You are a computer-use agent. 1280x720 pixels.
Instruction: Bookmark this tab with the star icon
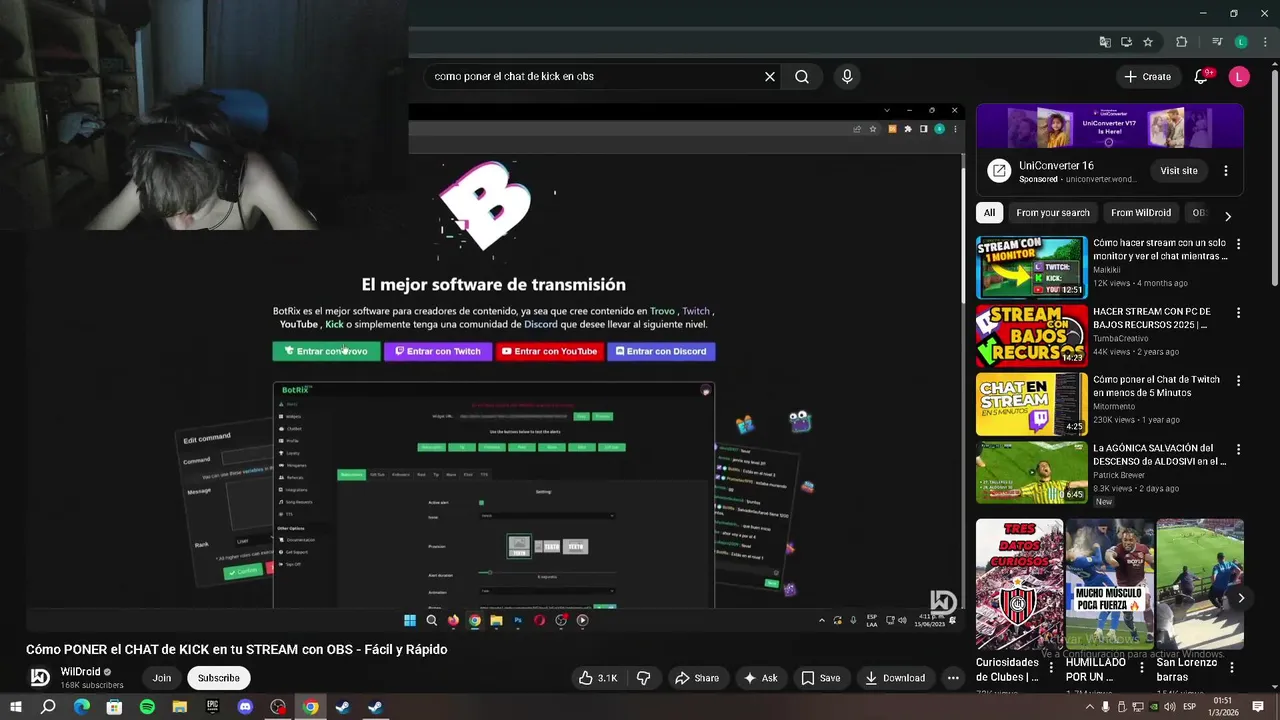(x=1148, y=42)
